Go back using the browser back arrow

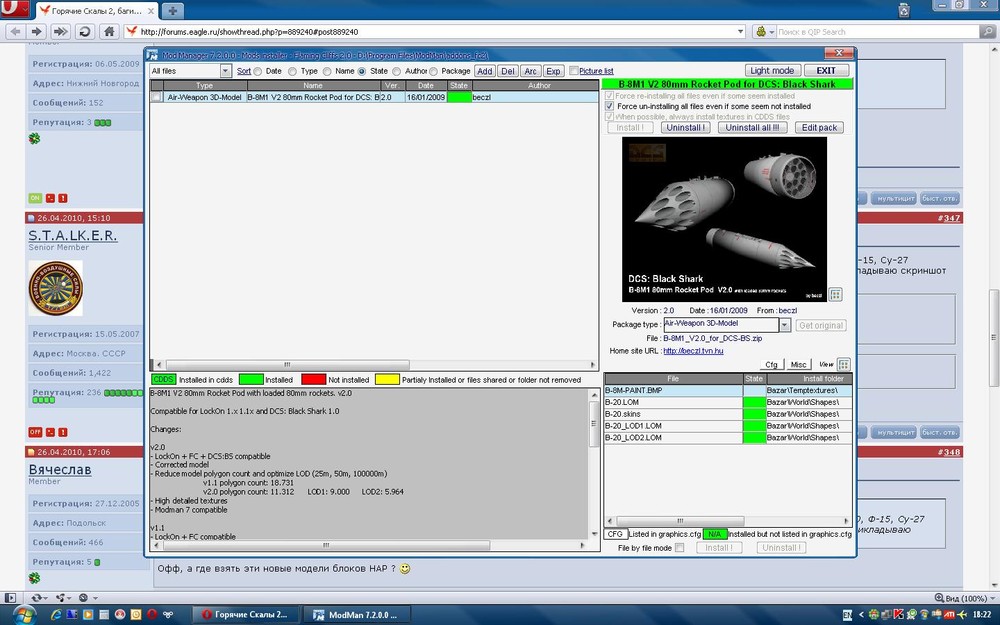(15, 31)
